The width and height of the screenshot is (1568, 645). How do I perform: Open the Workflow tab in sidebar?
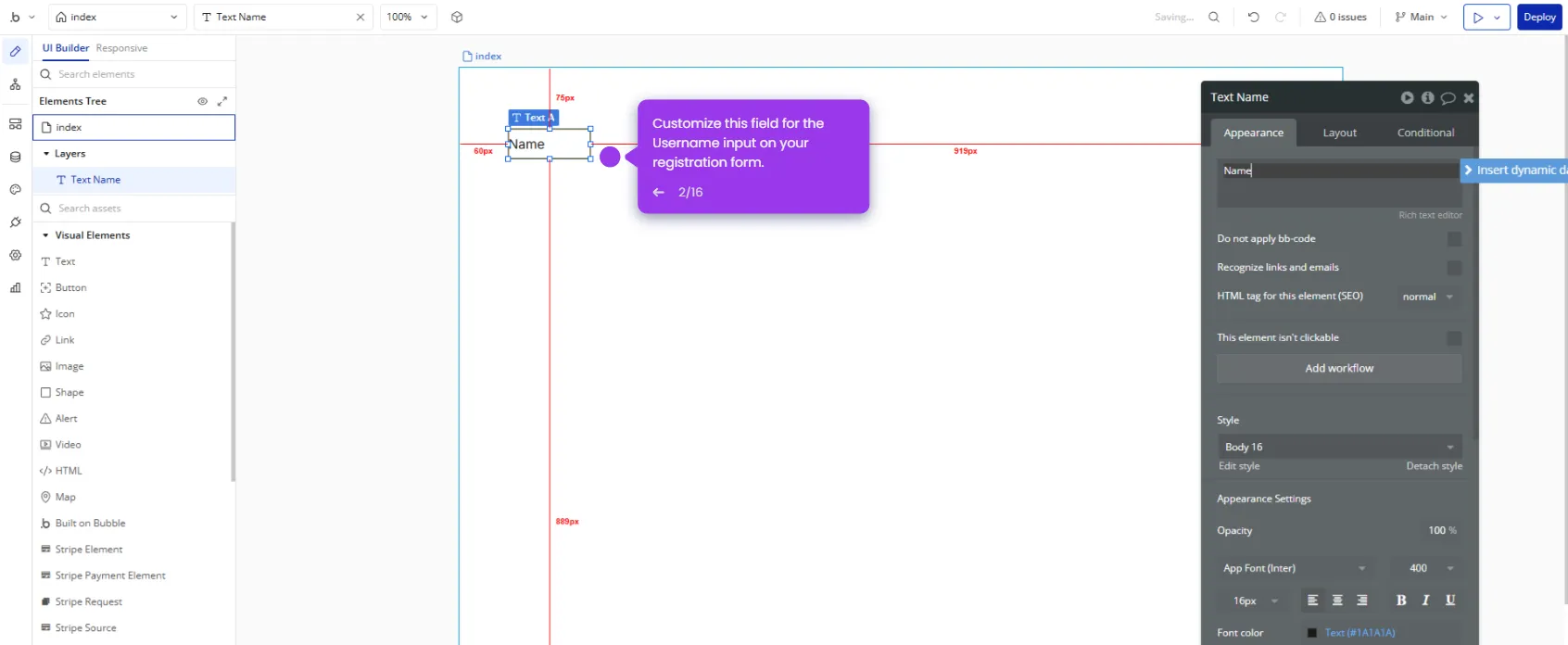16,84
